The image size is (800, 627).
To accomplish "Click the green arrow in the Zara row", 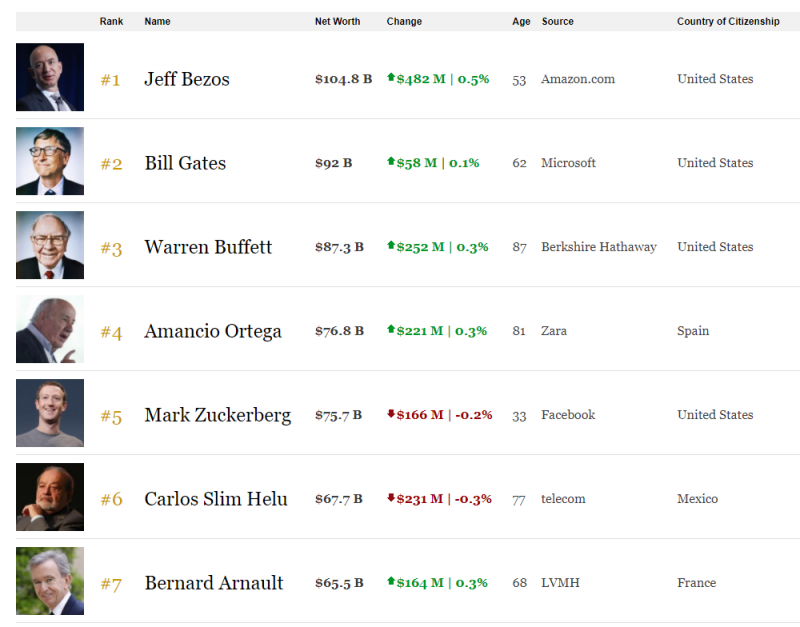I will point(391,330).
